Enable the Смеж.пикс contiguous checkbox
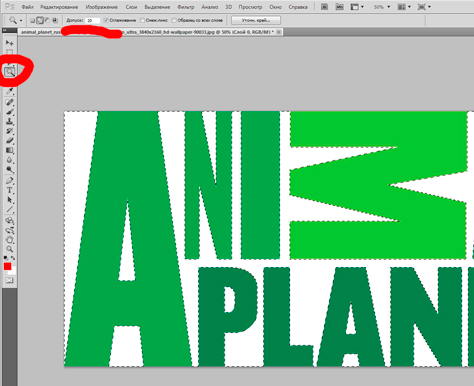The height and width of the screenshot is (386, 474). tap(142, 20)
